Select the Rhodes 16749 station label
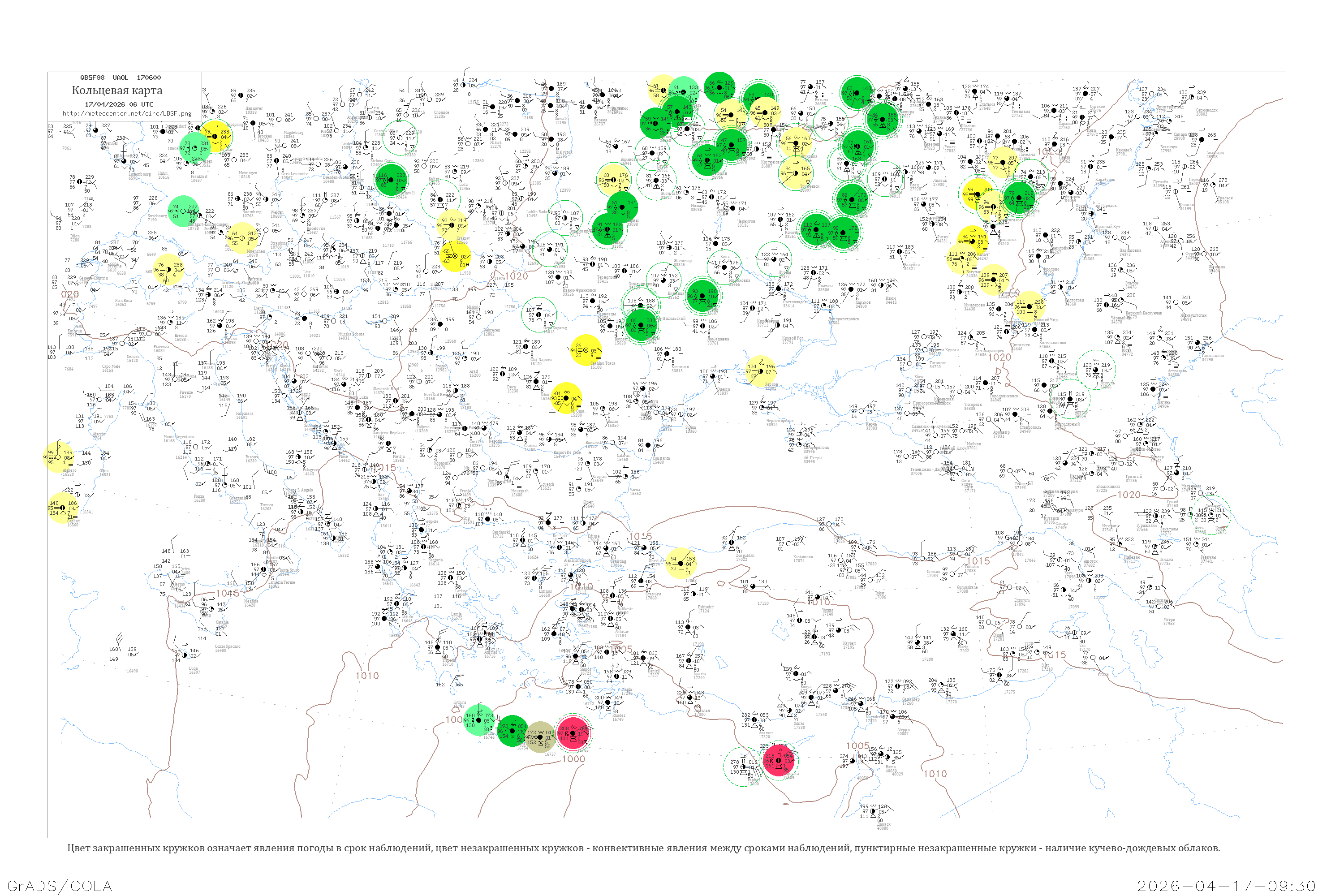This screenshot has width=1344, height=896. (618, 717)
